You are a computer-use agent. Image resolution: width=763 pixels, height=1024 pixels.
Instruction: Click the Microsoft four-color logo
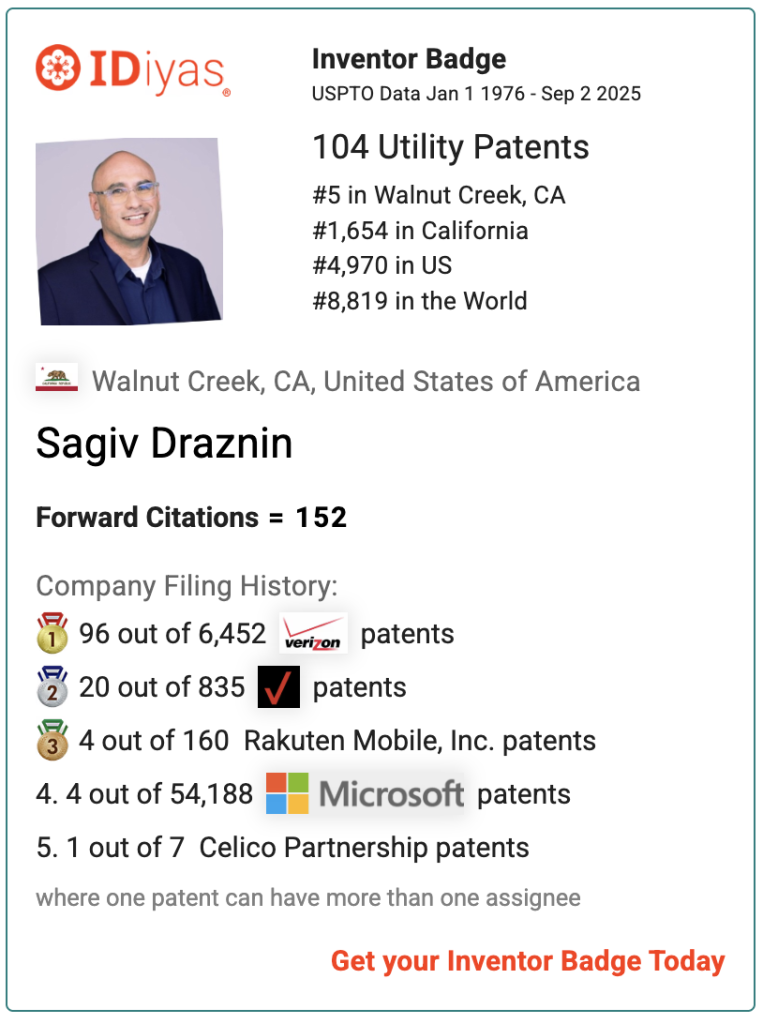[287, 793]
